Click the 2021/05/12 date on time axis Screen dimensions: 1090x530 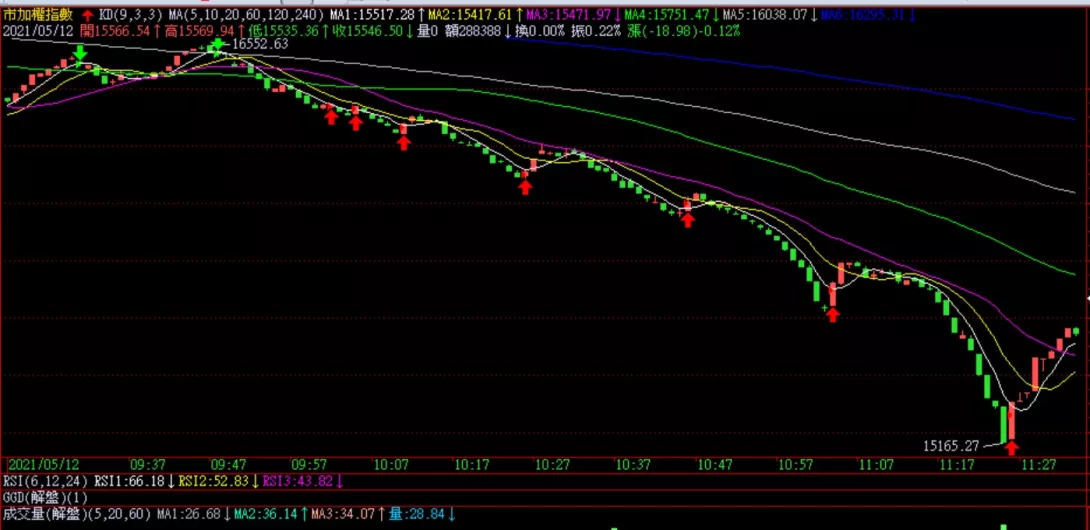coord(42,465)
